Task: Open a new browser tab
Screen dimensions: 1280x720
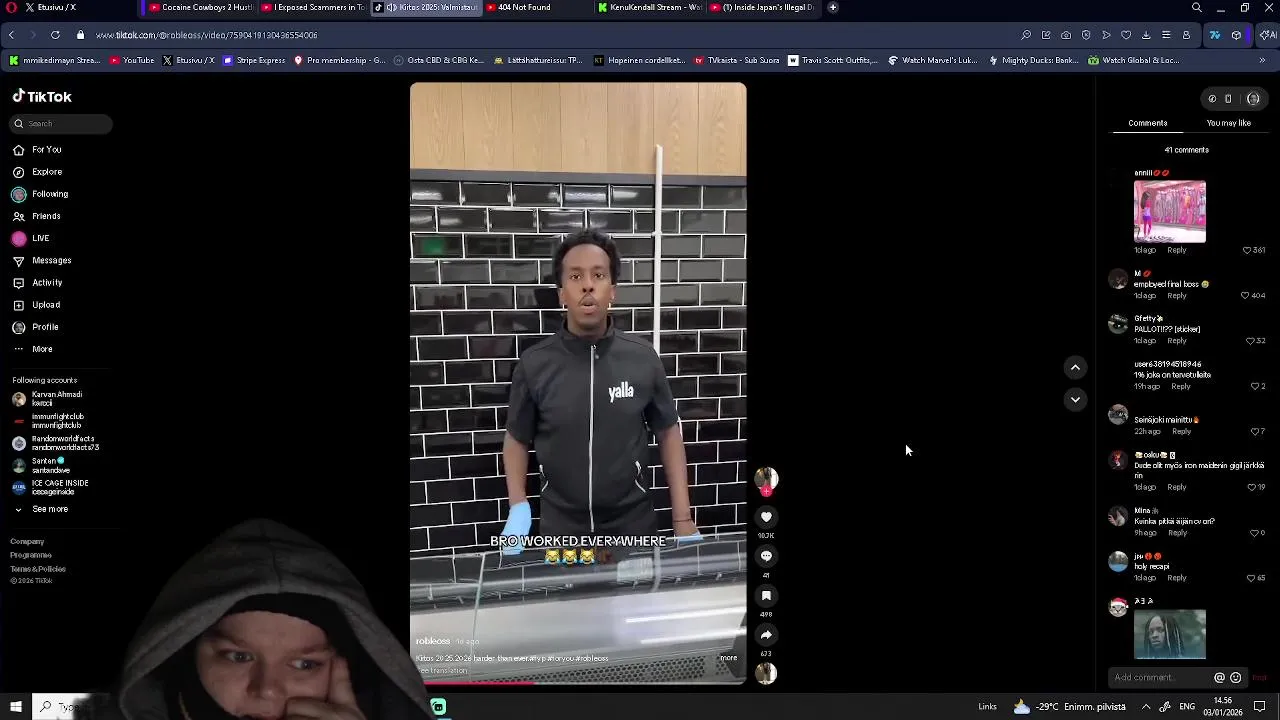Action: coord(833,7)
